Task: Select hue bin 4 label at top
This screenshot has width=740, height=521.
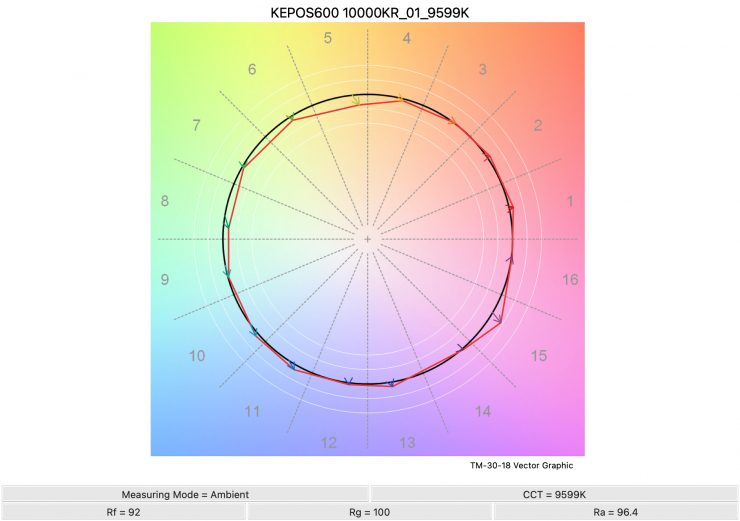Action: tap(407, 39)
